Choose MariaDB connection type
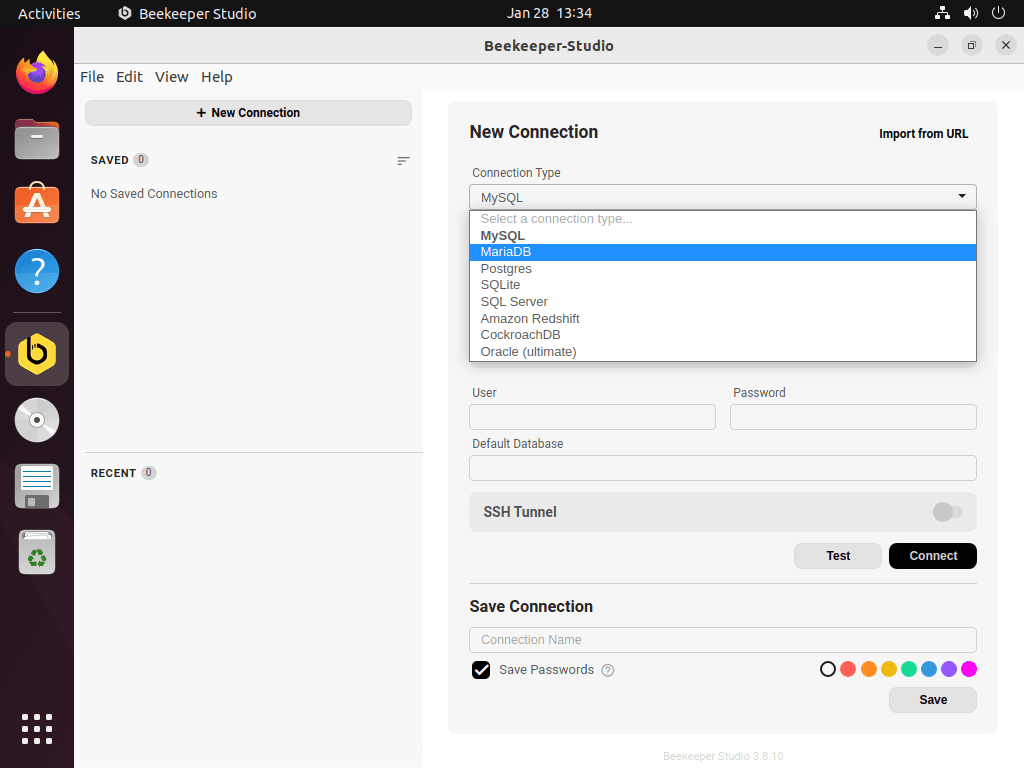1024x768 pixels. [x=722, y=252]
